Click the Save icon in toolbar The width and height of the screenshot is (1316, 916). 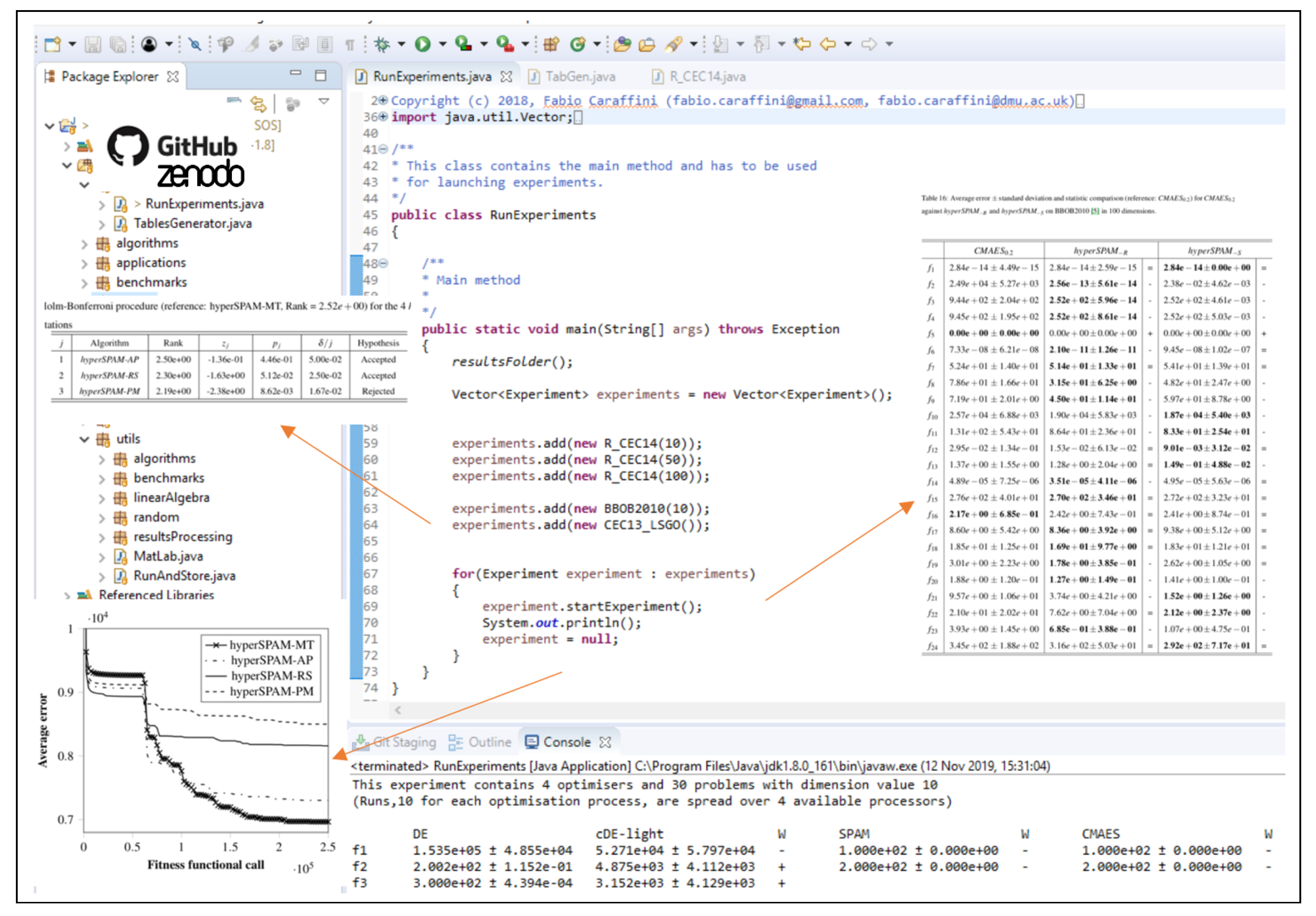[x=93, y=44]
